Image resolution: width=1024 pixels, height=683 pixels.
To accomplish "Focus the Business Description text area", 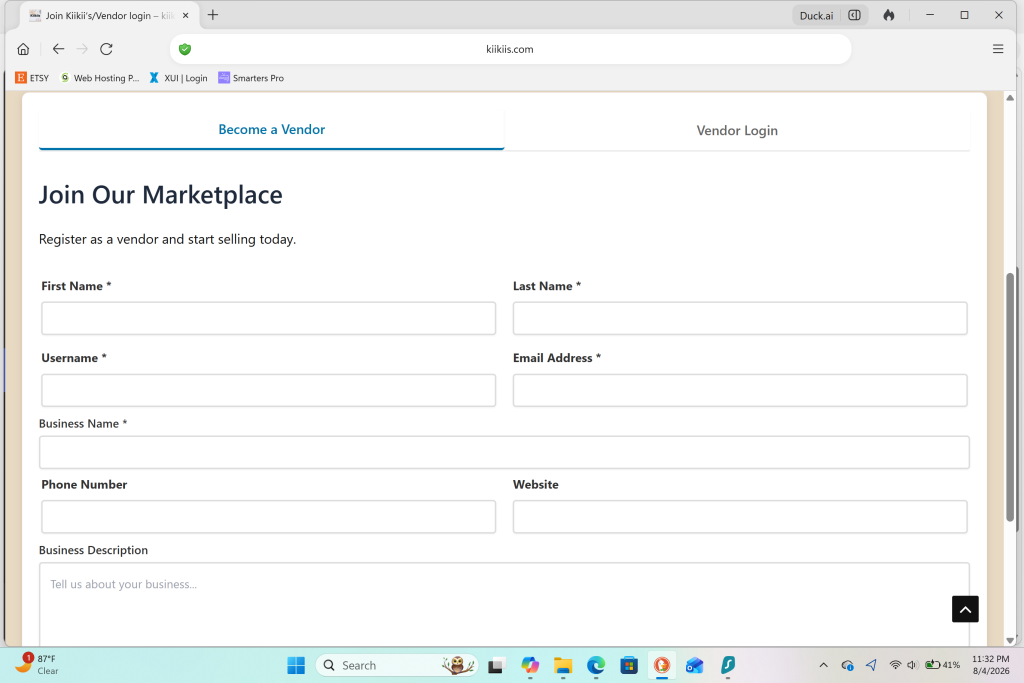I will tap(504, 604).
